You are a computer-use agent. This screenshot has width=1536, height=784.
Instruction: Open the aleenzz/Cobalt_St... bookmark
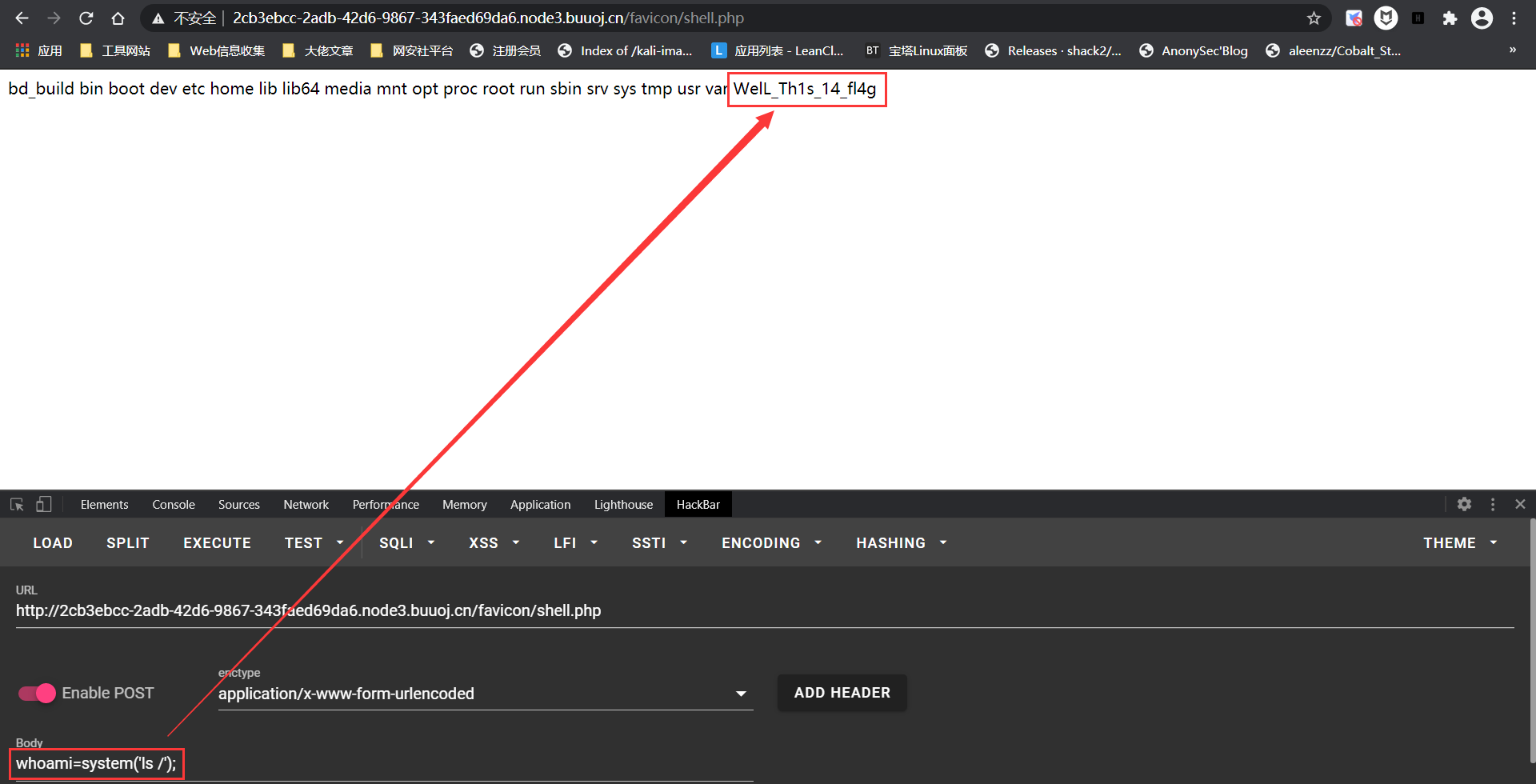coord(1334,50)
